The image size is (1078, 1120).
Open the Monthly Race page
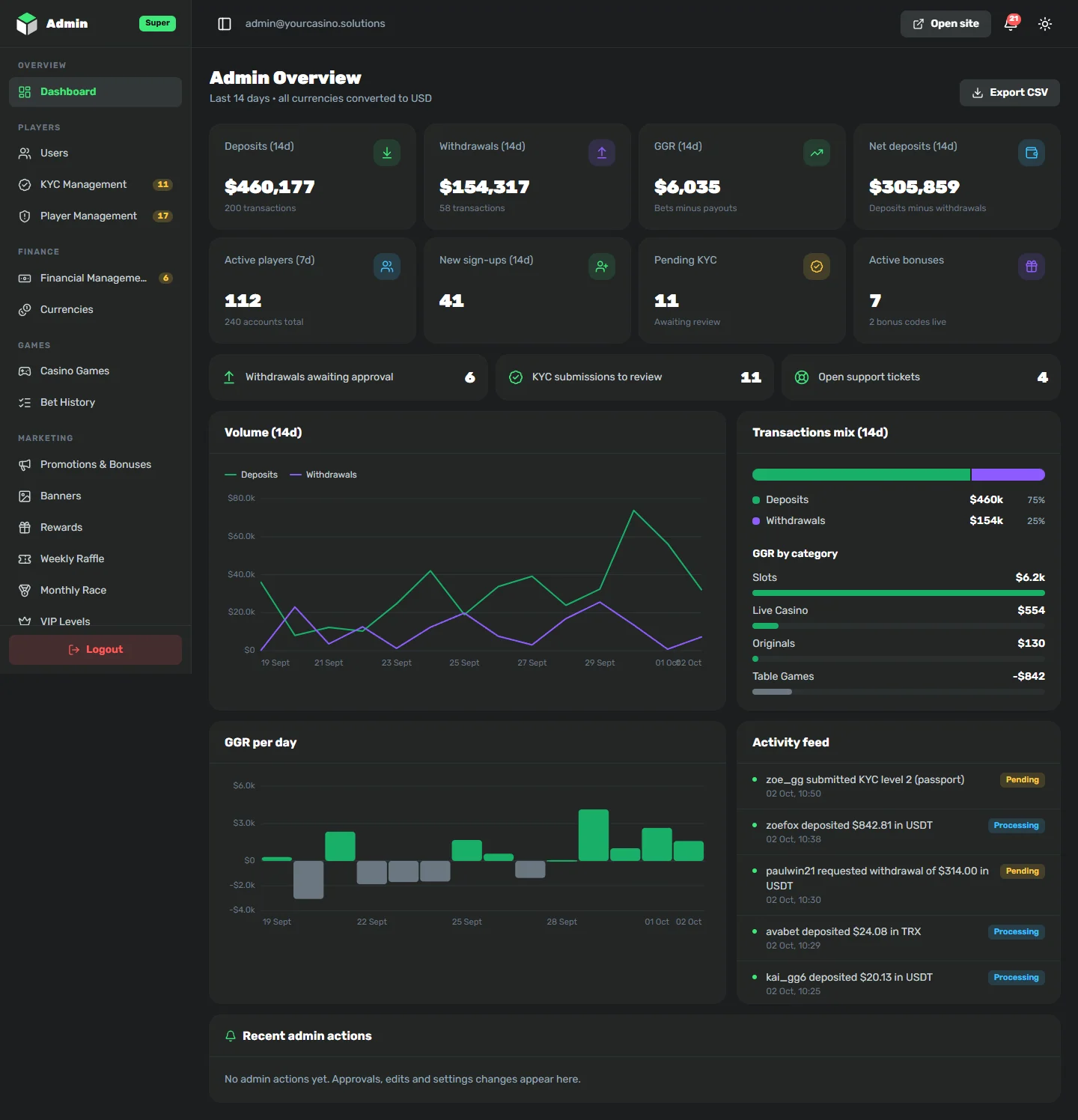(95, 591)
